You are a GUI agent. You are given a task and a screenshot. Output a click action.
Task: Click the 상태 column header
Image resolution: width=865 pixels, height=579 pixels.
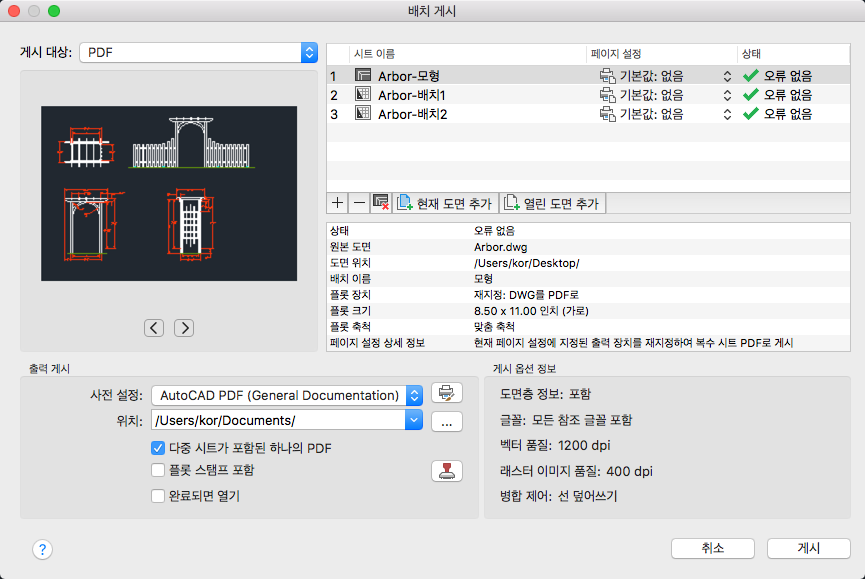click(793, 54)
